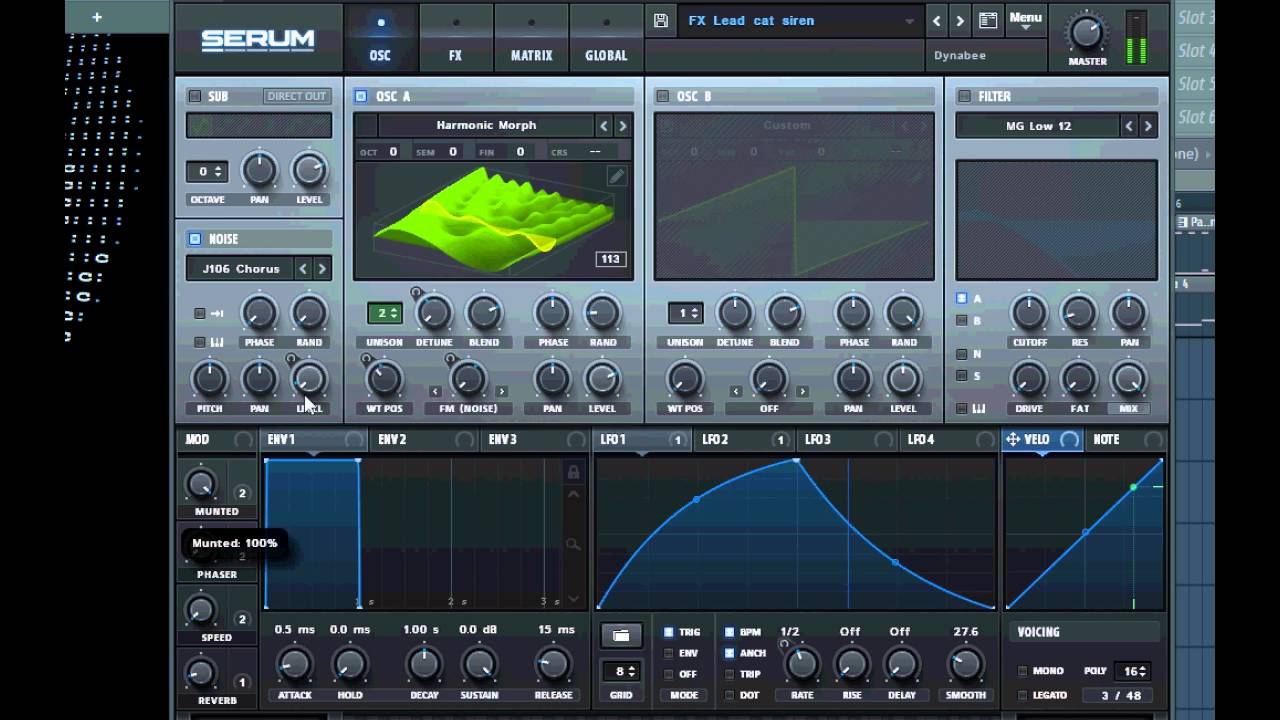Viewport: 1280px width, 720px height.
Task: Click the VELO tab move-arrows icon
Action: point(1013,439)
